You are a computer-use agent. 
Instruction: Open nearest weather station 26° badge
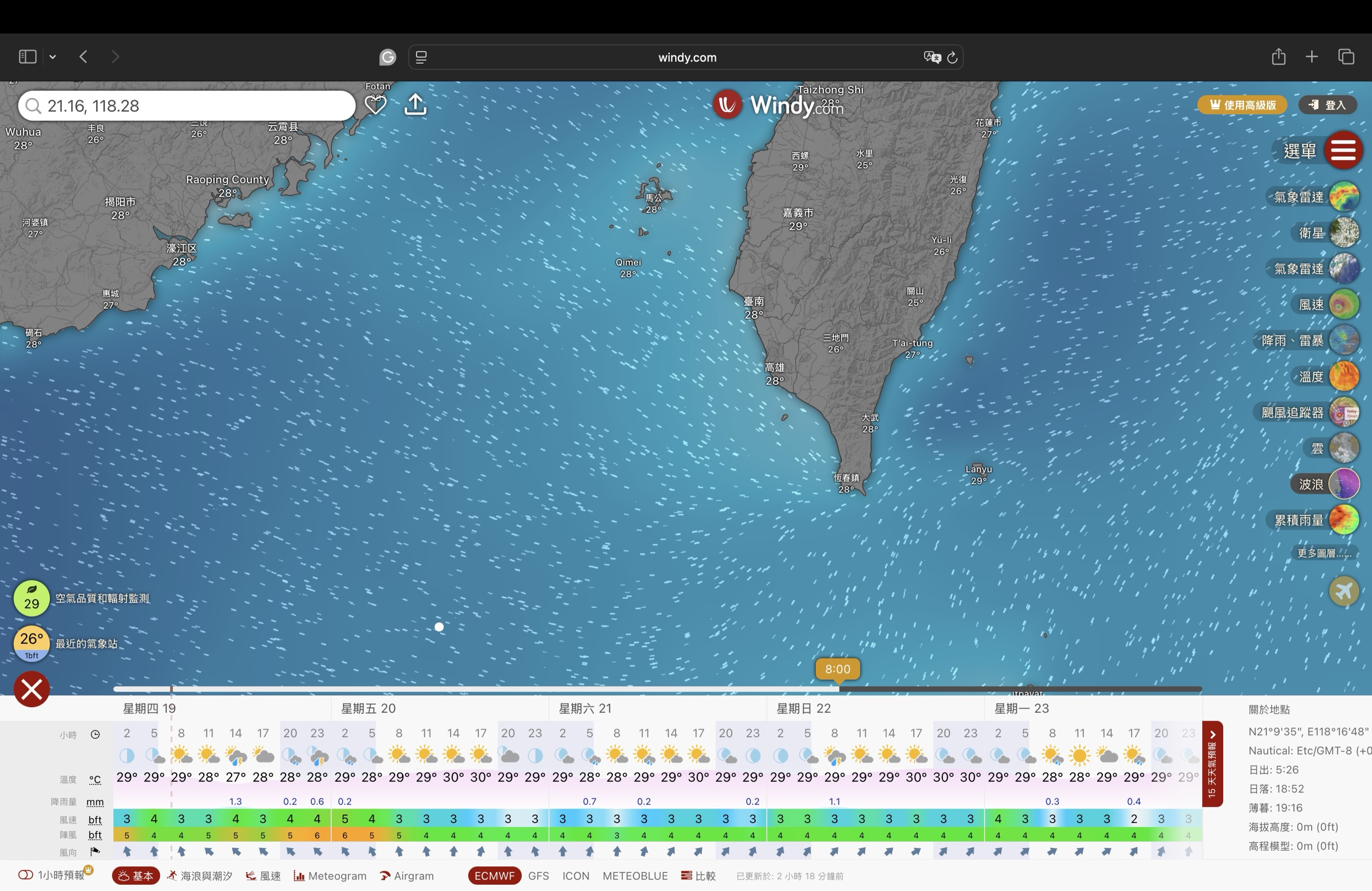pyautogui.click(x=32, y=644)
